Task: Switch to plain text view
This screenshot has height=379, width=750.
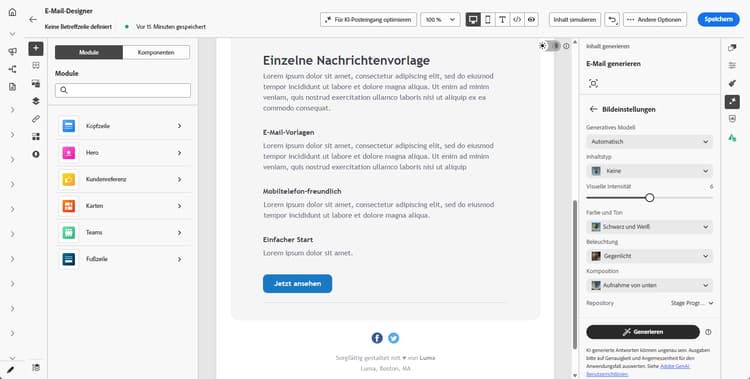Action: point(502,20)
